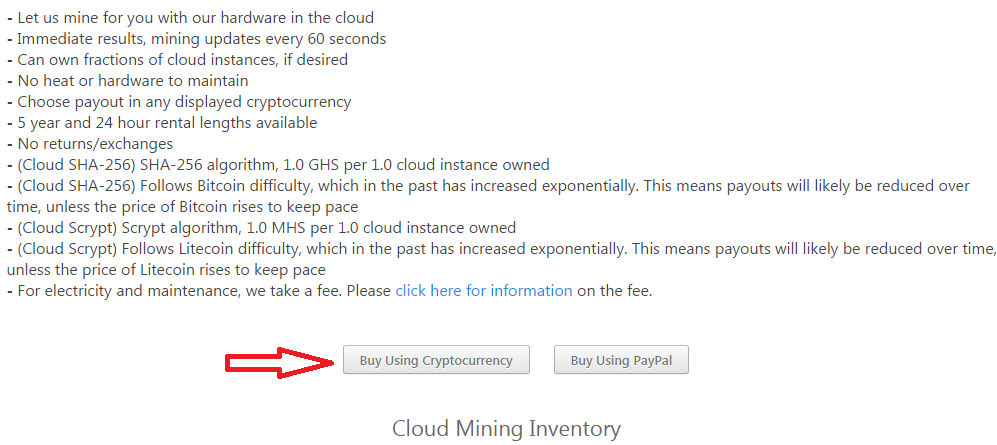The image size is (997, 445).
Task: Click the "Can own fractions of cloud instances" line
Action: [182, 60]
